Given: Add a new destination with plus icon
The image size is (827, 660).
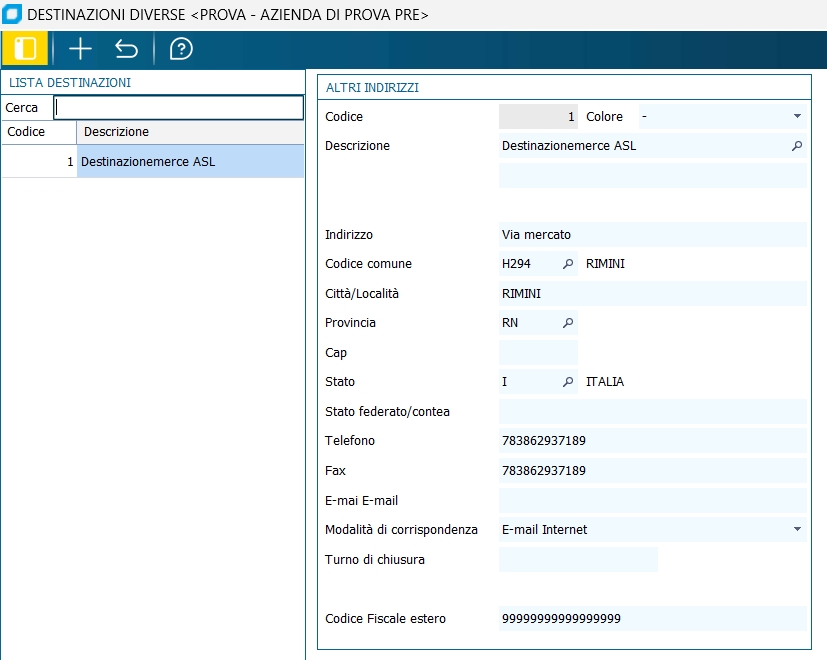Looking at the screenshot, I should pyautogui.click(x=80, y=49).
